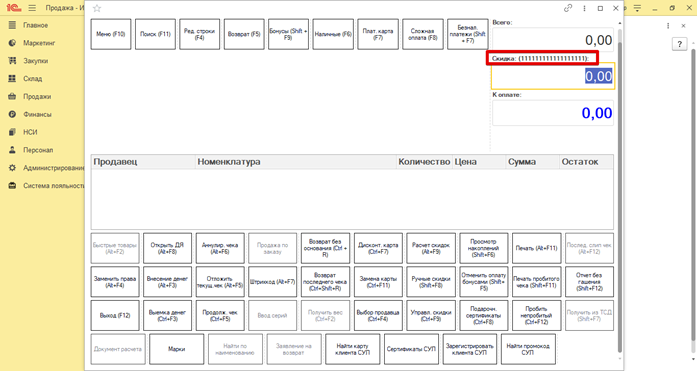Viewport: 698px width, 372px height.
Task: Open the hamburger main menu icon
Action: point(32,8)
